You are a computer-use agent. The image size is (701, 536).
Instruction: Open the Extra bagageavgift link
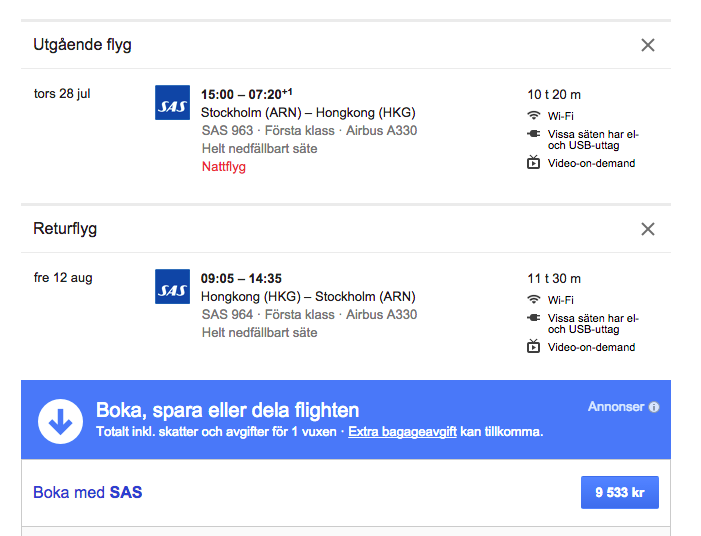(x=402, y=432)
